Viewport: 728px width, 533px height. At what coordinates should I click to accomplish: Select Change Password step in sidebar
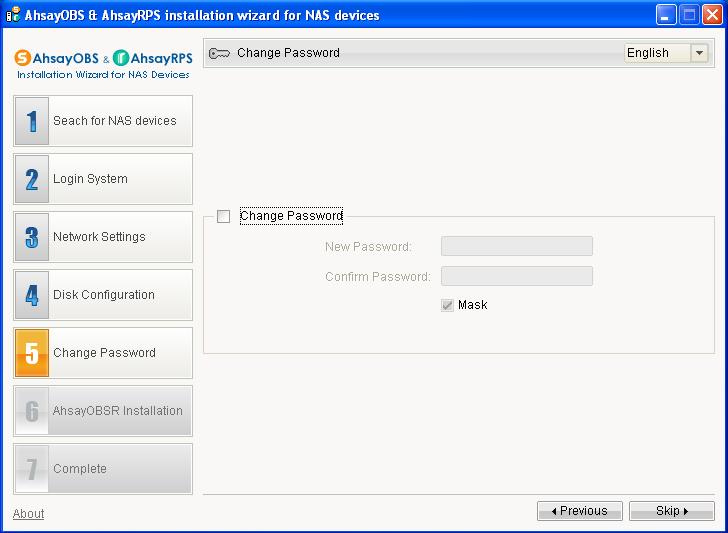103,353
